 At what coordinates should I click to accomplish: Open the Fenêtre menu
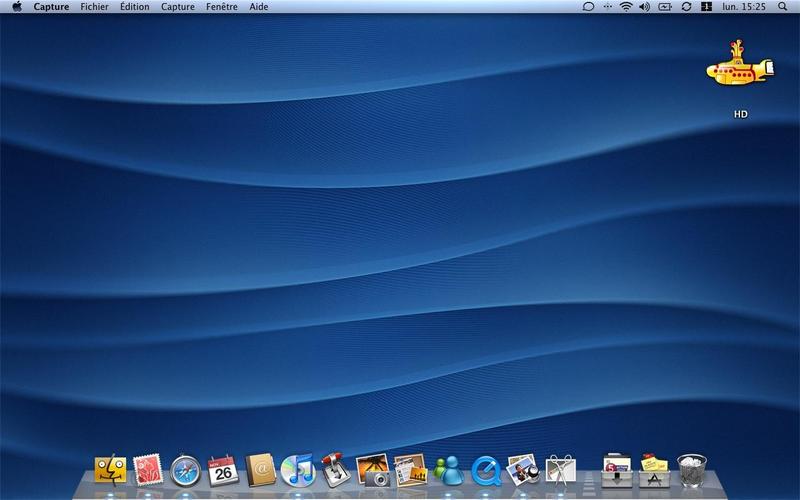[x=221, y=7]
